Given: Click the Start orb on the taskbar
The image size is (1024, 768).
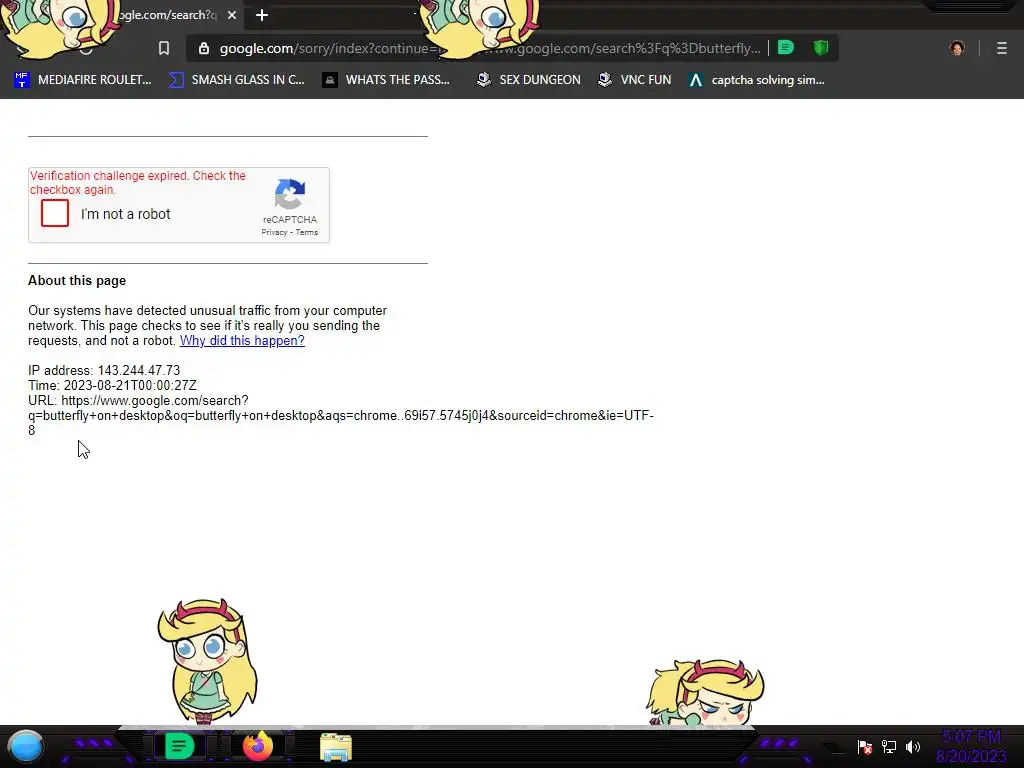Looking at the screenshot, I should [25, 746].
